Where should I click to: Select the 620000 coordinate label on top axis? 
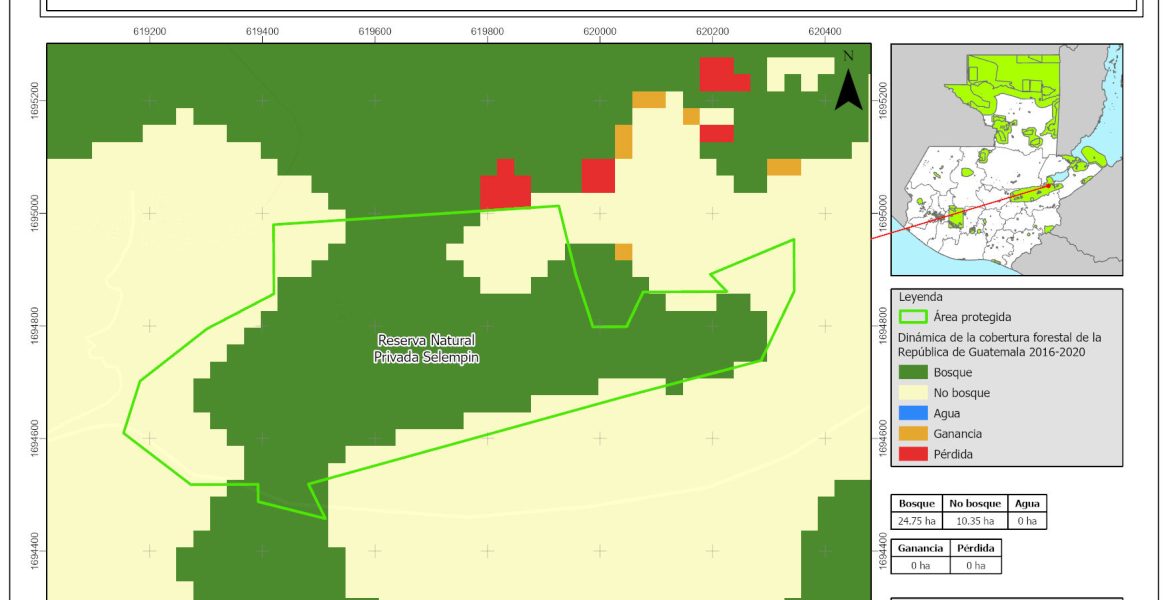tap(599, 31)
